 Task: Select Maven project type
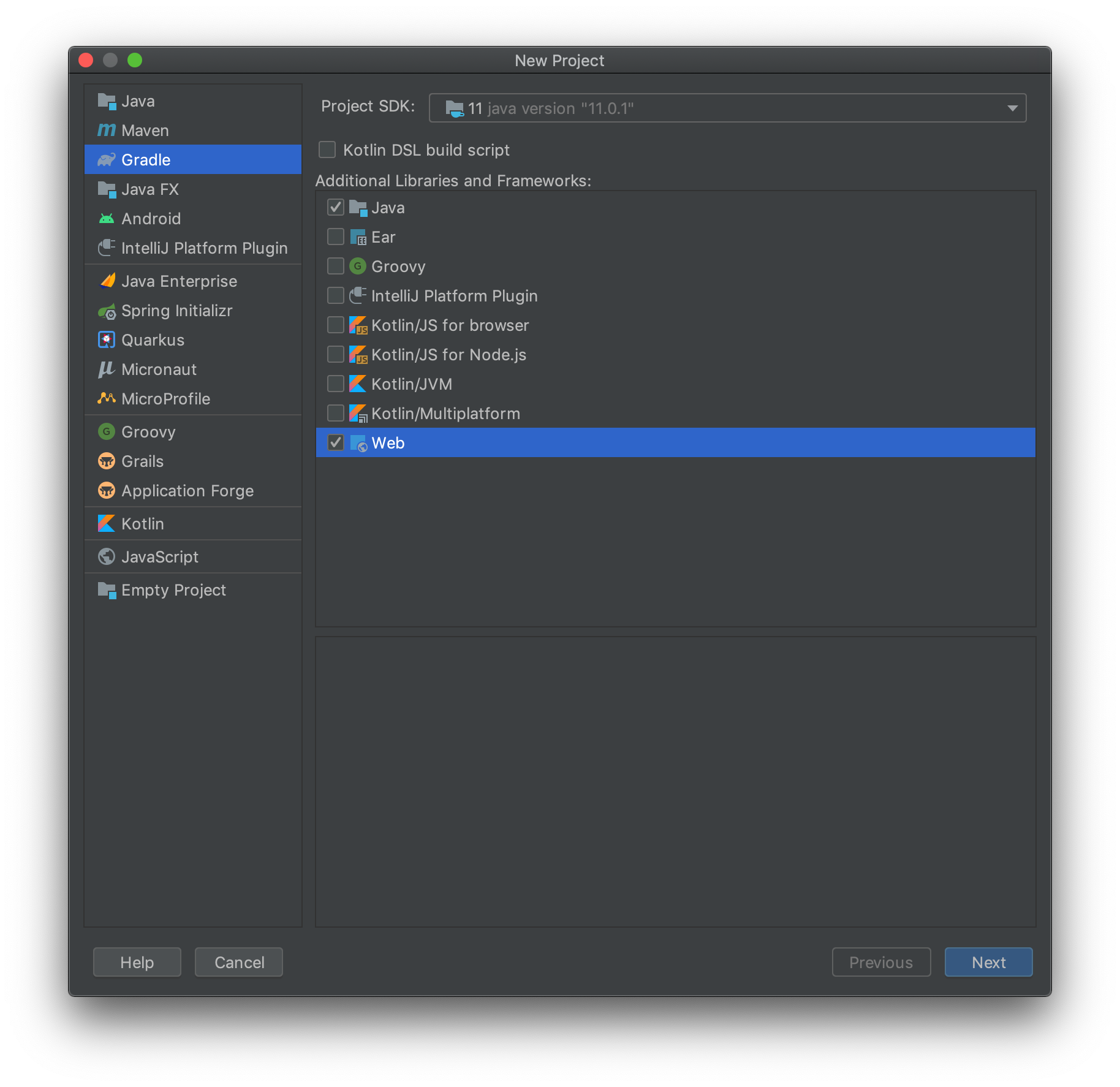point(193,131)
